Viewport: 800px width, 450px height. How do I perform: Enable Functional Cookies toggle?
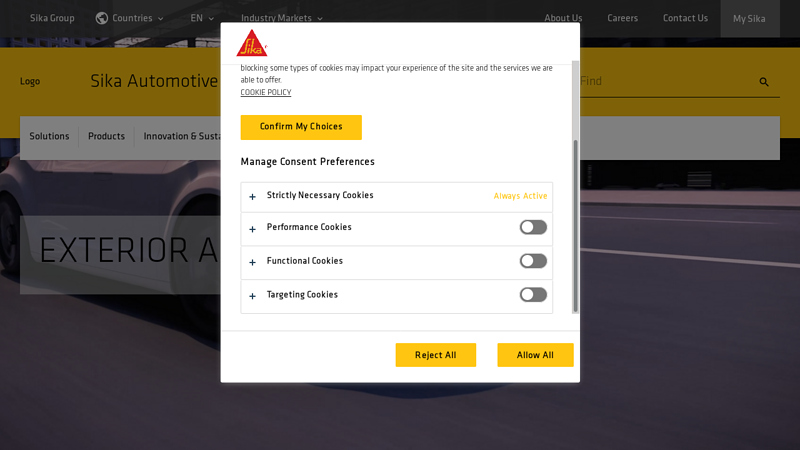(x=533, y=261)
